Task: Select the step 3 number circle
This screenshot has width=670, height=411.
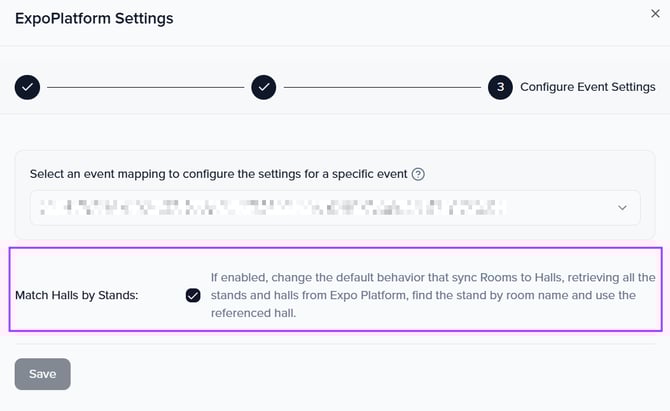Action: (x=501, y=87)
